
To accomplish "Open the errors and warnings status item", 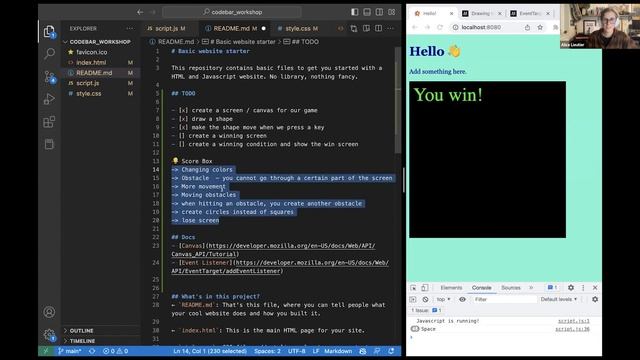I will 116,351.
